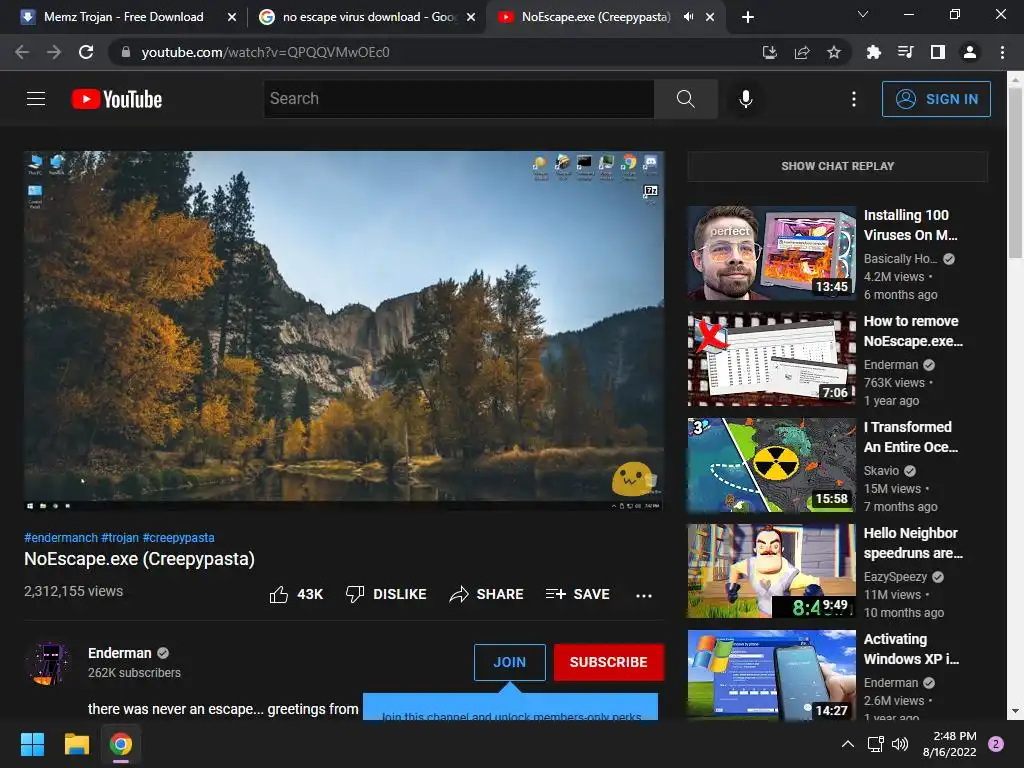Like the video with thumbs up
The height and width of the screenshot is (768, 1024).
point(296,594)
